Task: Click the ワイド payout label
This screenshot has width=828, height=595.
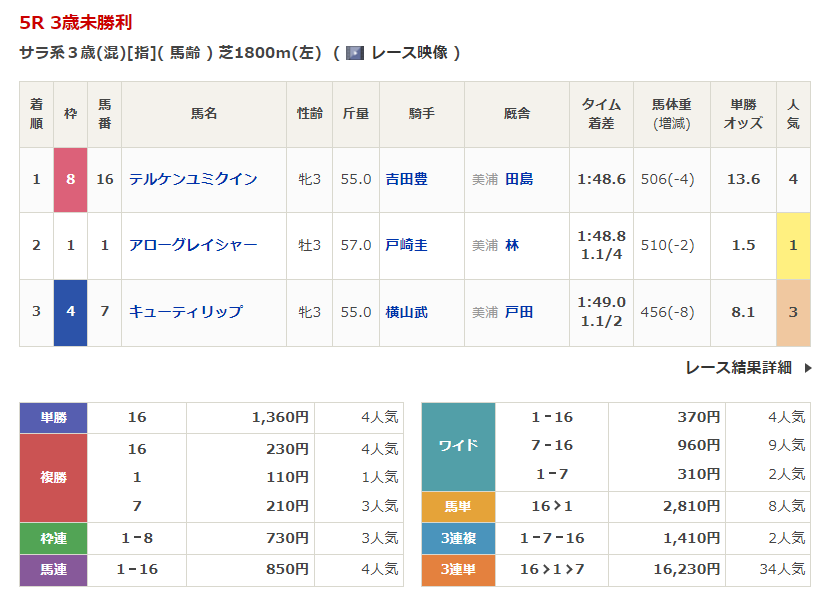Action: pyautogui.click(x=458, y=446)
